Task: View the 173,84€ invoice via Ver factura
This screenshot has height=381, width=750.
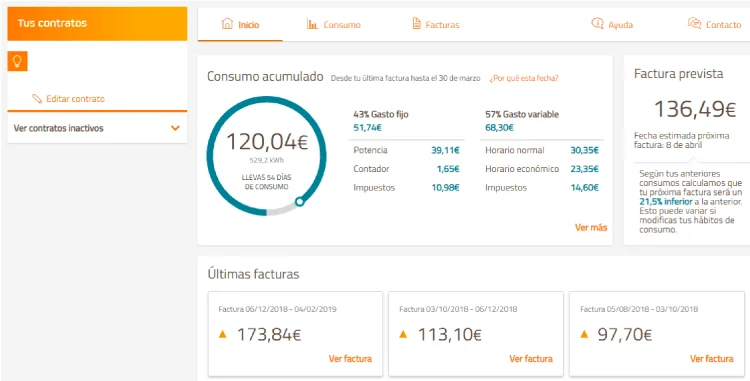Action: (x=350, y=359)
